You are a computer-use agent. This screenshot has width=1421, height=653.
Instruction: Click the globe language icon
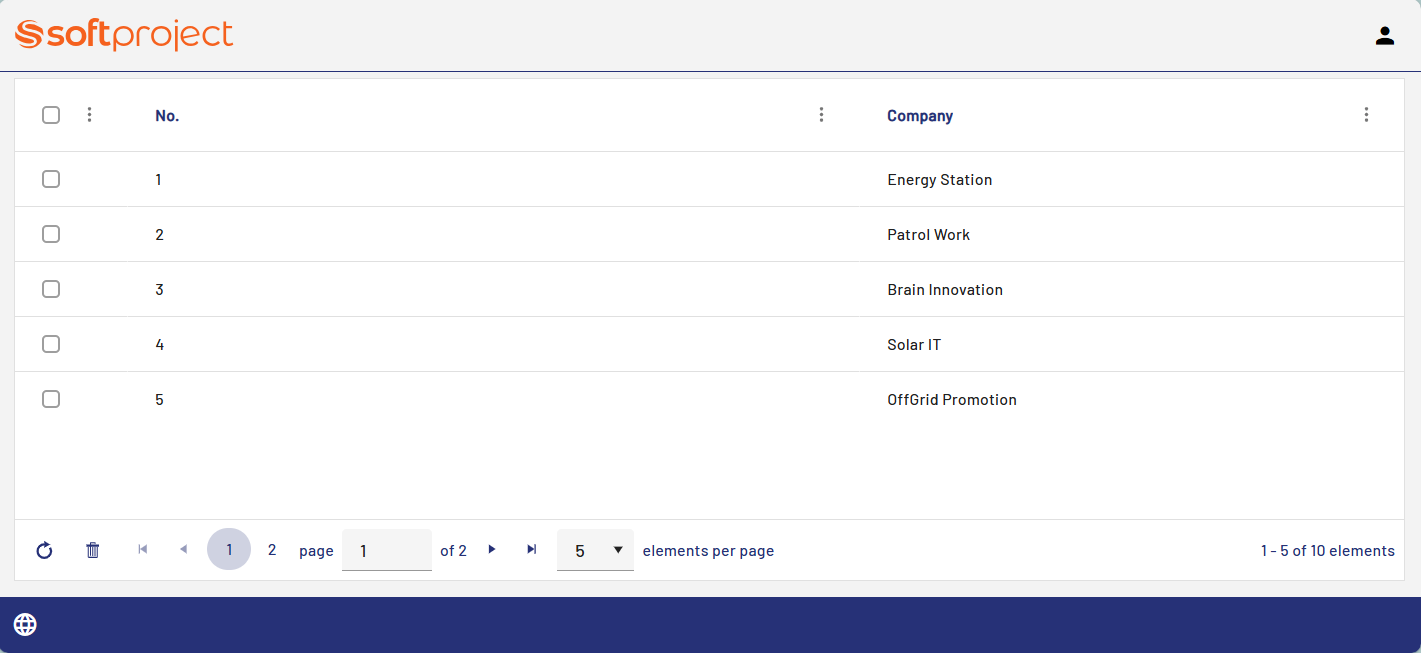[x=25, y=625]
